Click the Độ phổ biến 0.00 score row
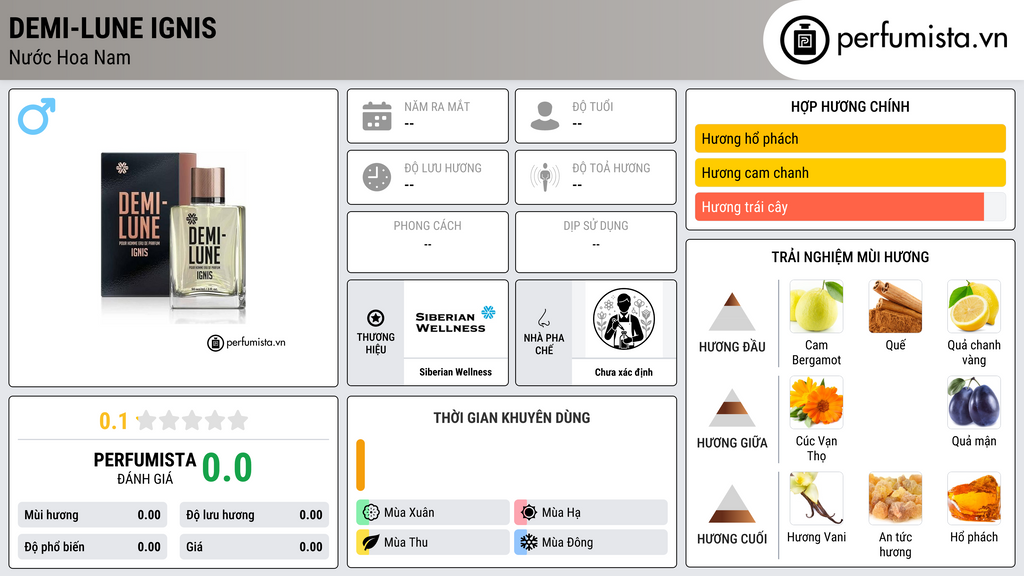The height and width of the screenshot is (576, 1024). point(92,547)
